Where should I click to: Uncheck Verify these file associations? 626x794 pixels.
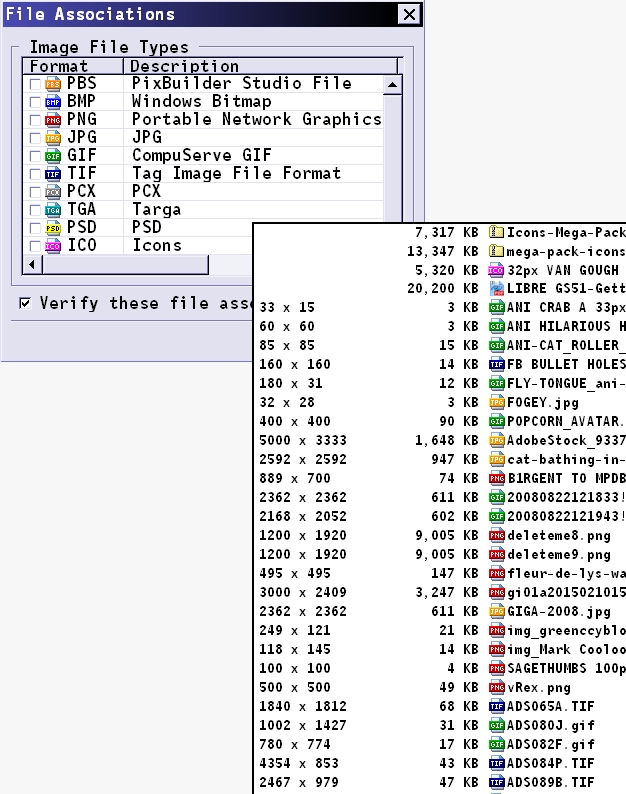pos(24,303)
